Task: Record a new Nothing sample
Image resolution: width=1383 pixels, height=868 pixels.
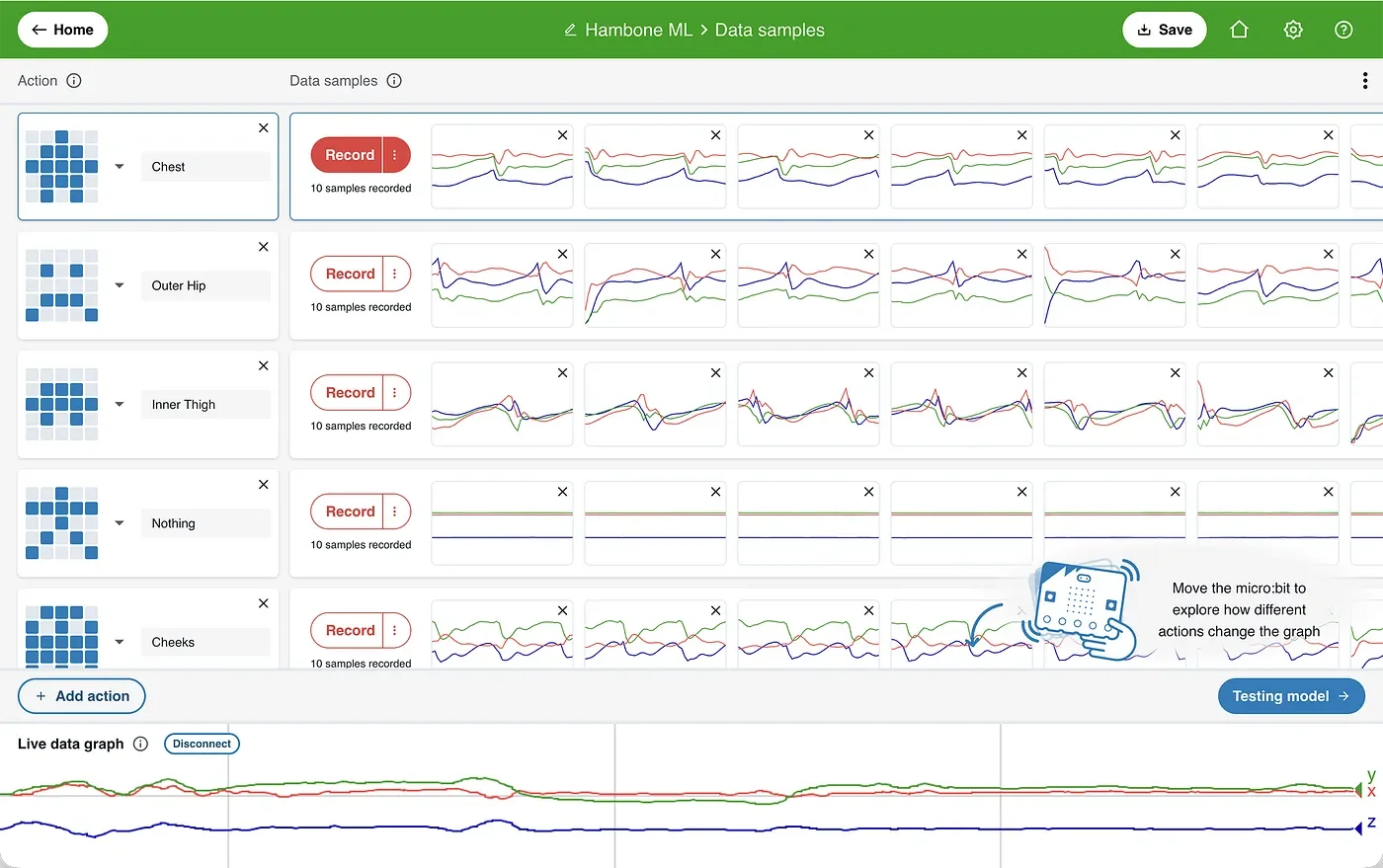Action: (x=348, y=512)
